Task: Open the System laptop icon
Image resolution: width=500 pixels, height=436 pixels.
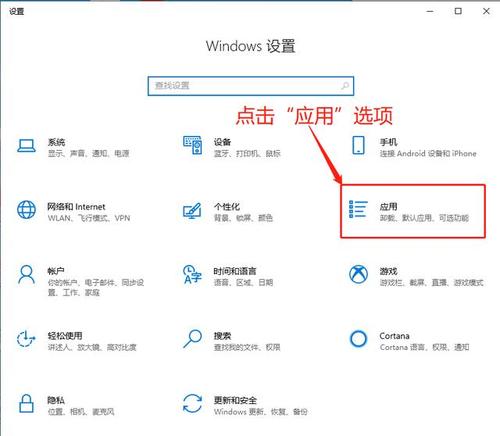Action: [26, 146]
